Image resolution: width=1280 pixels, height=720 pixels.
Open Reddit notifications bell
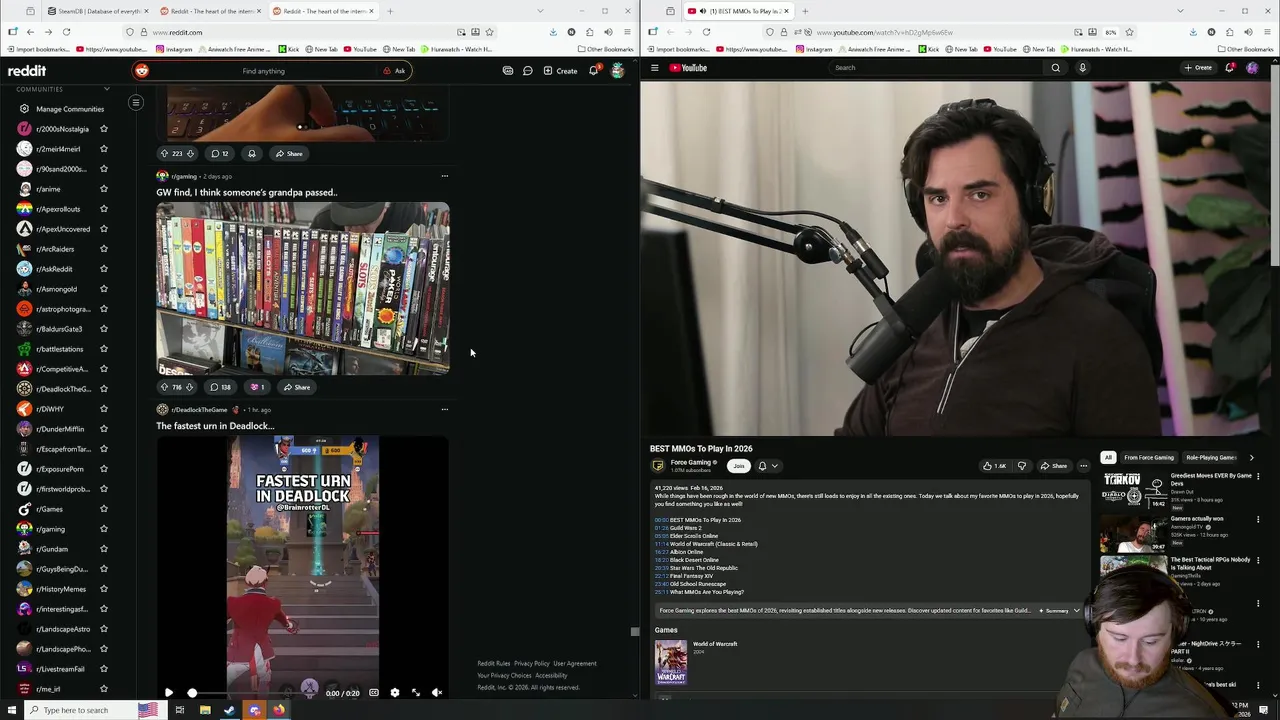tap(593, 71)
